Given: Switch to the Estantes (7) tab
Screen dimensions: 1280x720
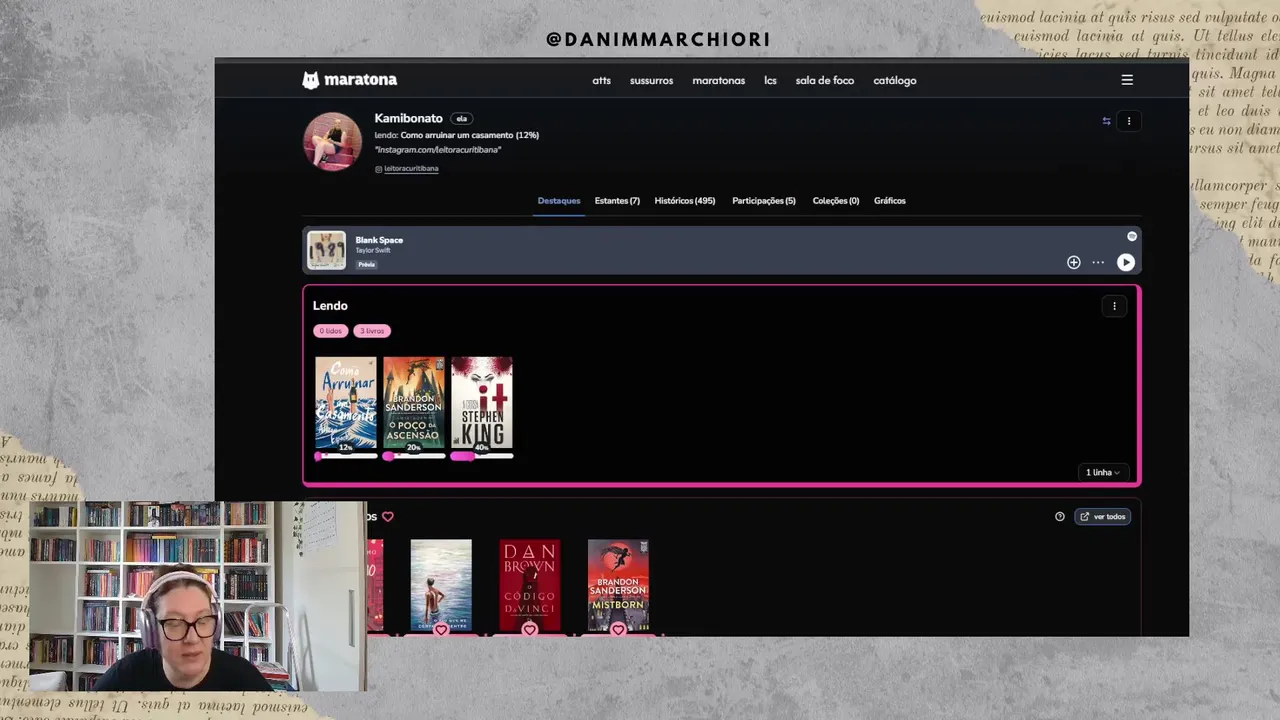Looking at the screenshot, I should [x=617, y=201].
